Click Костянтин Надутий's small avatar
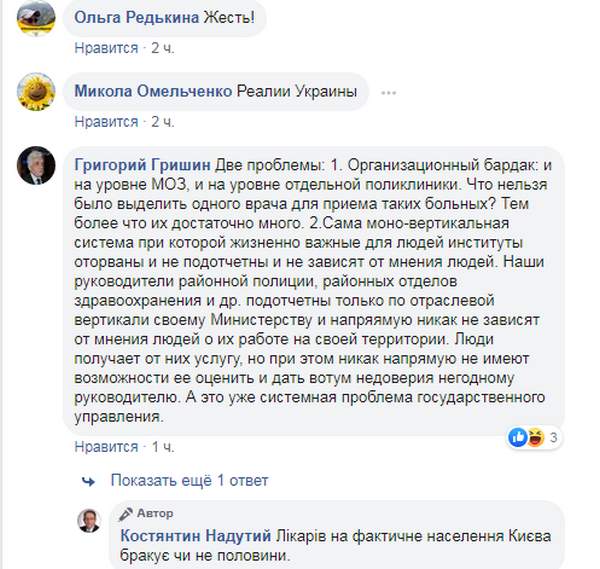Screen dimensions: 600x569 click(89, 521)
